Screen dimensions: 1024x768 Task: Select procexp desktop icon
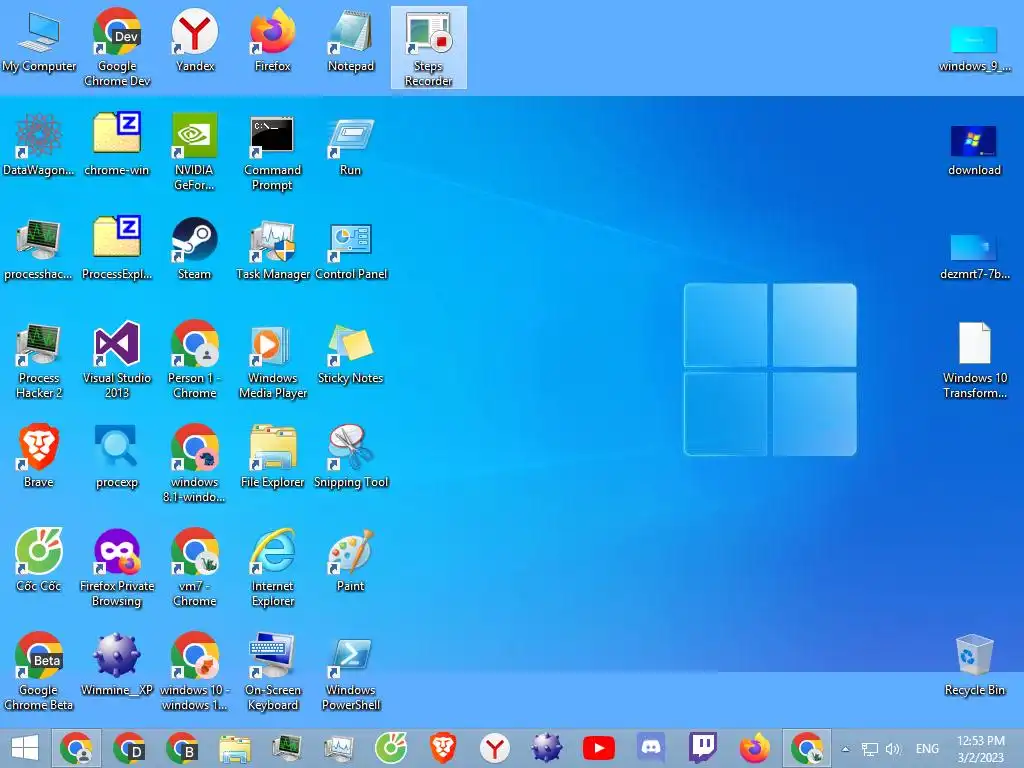pyautogui.click(x=117, y=457)
